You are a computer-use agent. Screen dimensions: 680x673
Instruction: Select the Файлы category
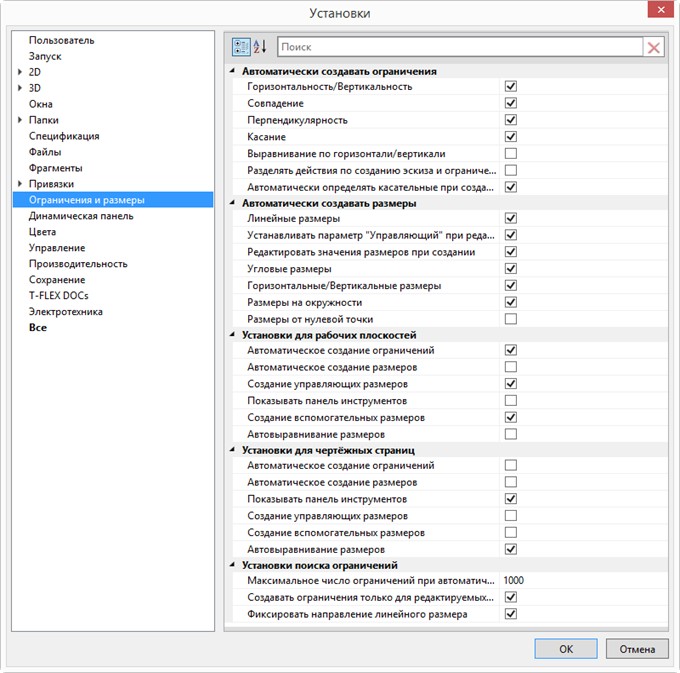[45, 152]
